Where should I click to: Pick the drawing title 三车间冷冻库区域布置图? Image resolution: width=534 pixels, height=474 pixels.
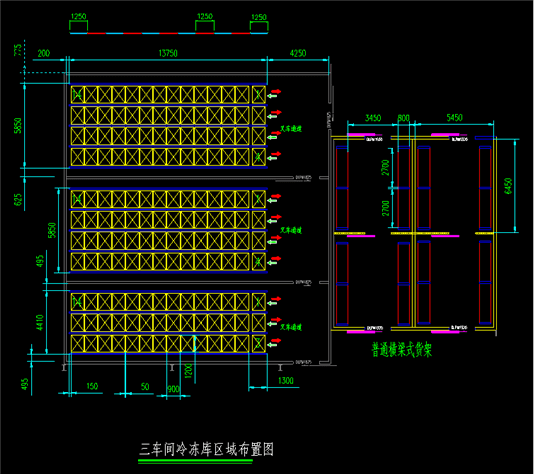pyautogui.click(x=206, y=449)
